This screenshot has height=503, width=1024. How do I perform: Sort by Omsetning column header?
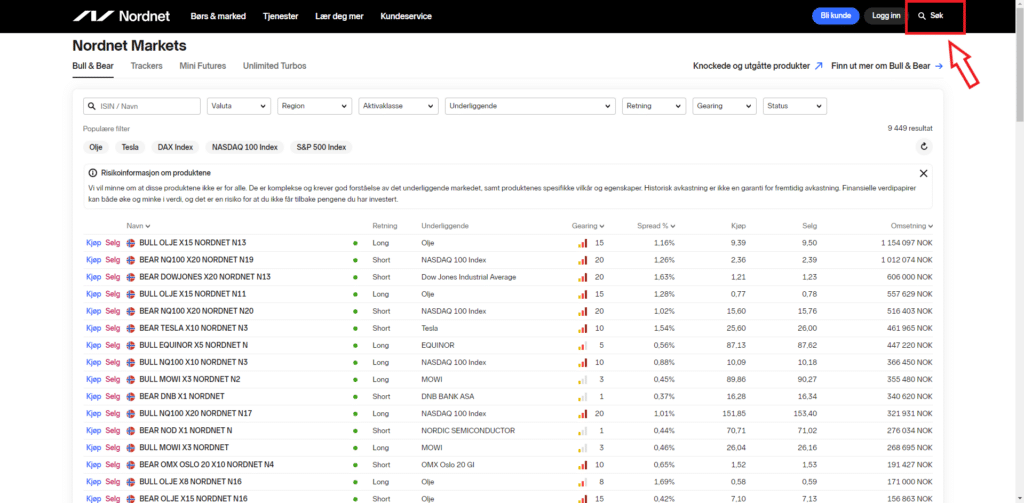tap(912, 226)
